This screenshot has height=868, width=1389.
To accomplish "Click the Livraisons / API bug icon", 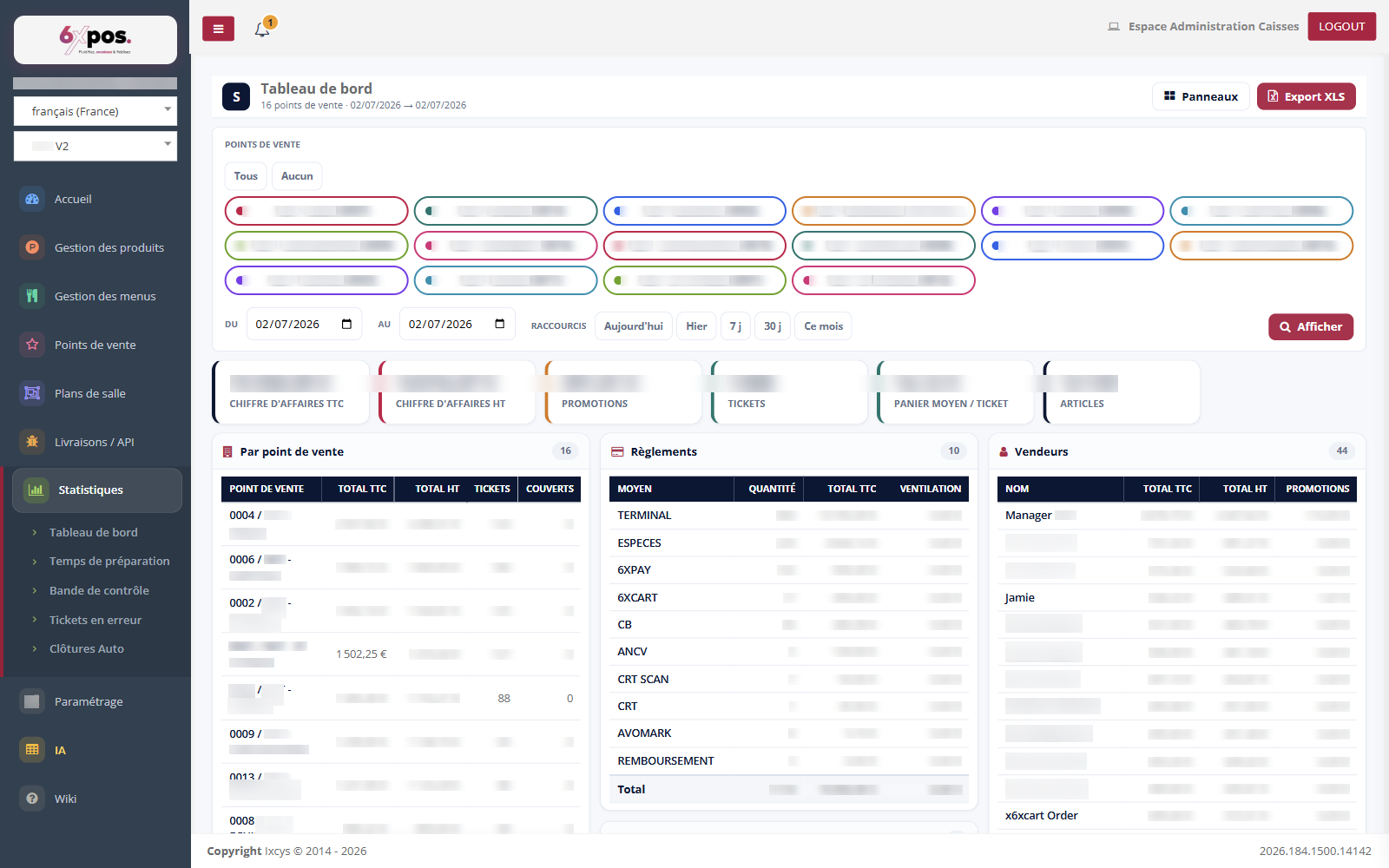I will (x=32, y=442).
